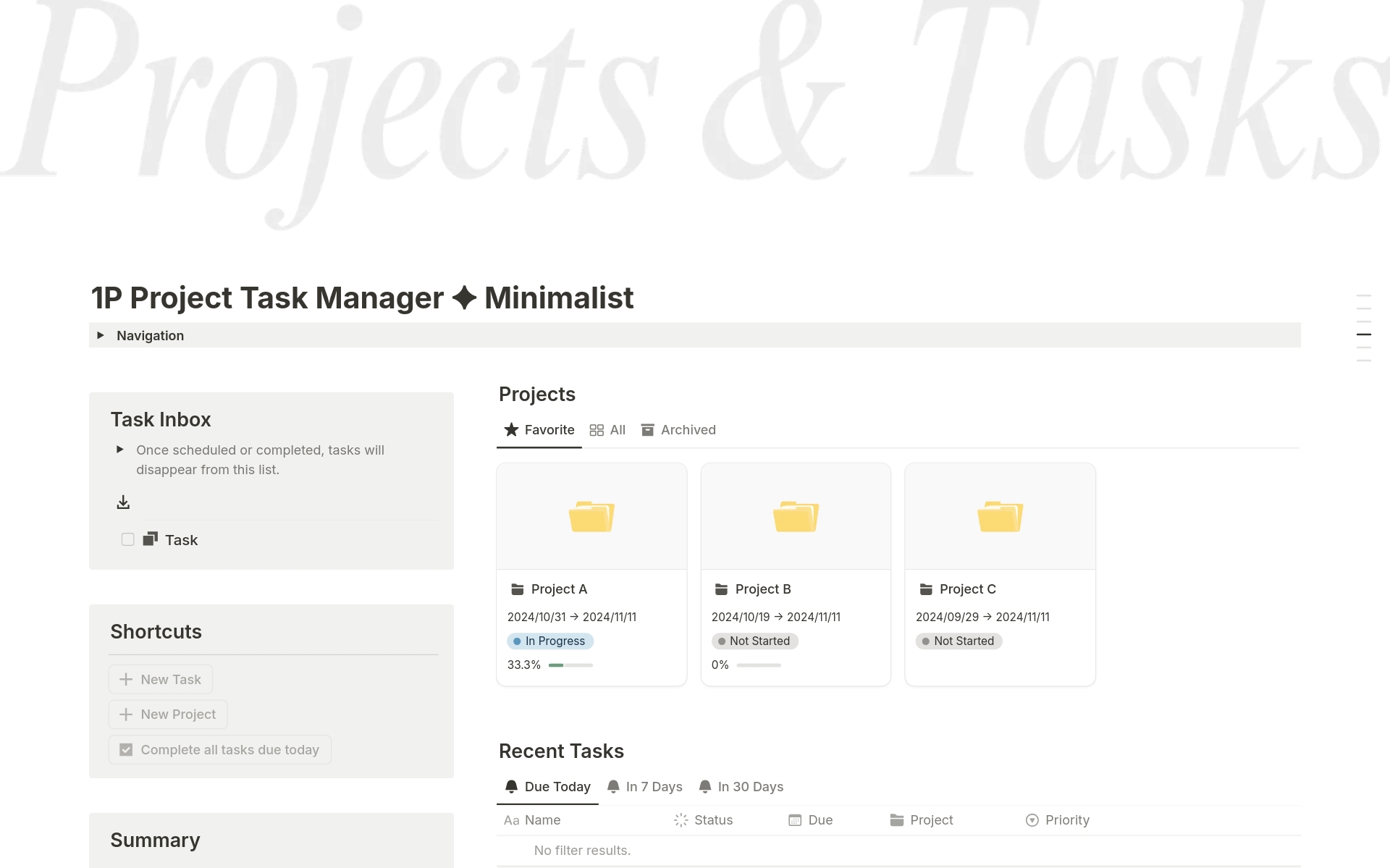This screenshot has width=1390, height=868.
Task: Click the bell icon next to Due Today
Action: click(x=511, y=786)
